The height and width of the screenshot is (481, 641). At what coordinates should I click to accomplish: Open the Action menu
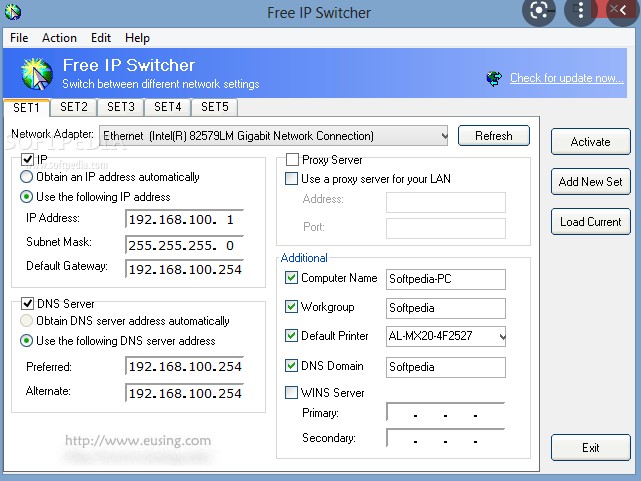[59, 38]
